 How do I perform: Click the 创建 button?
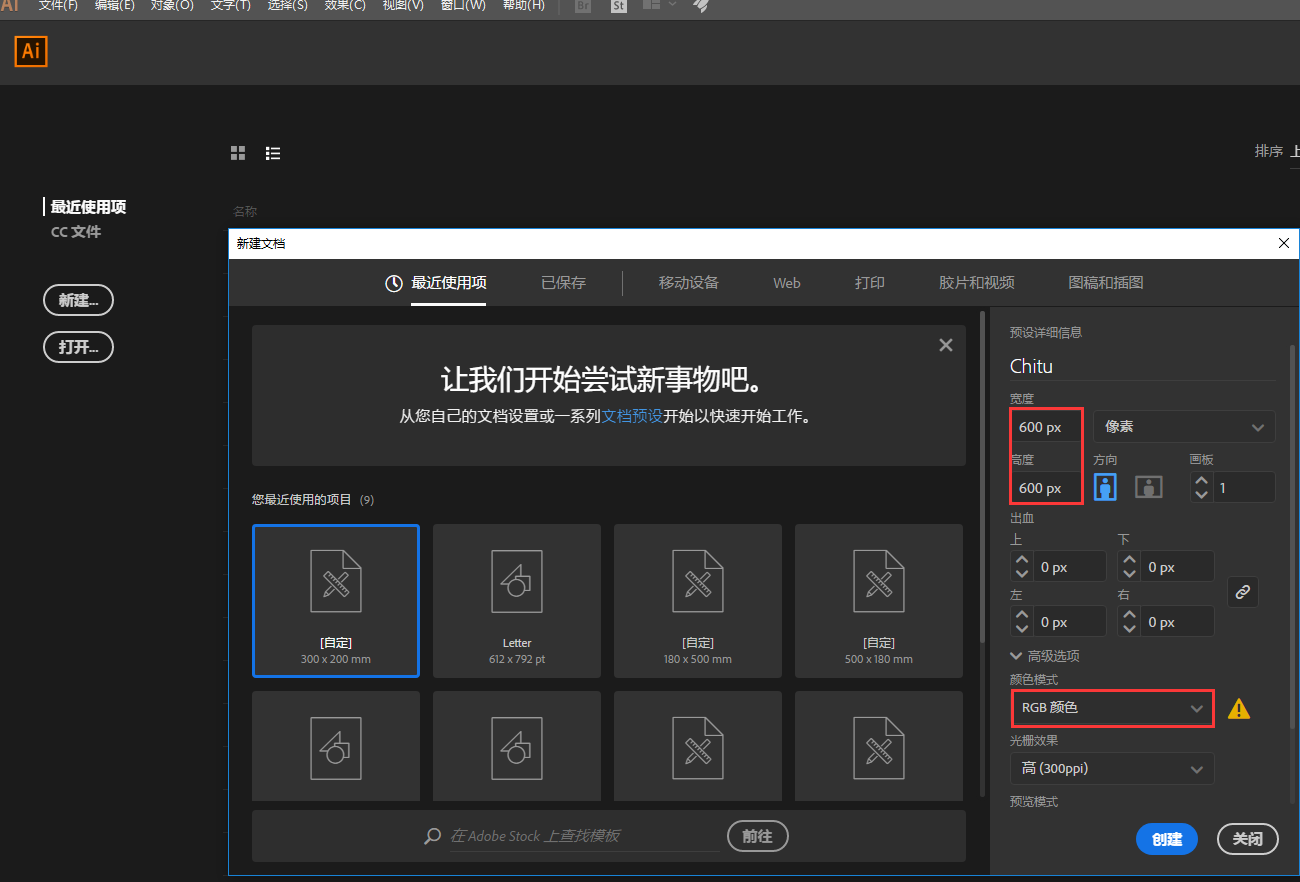pos(1167,839)
